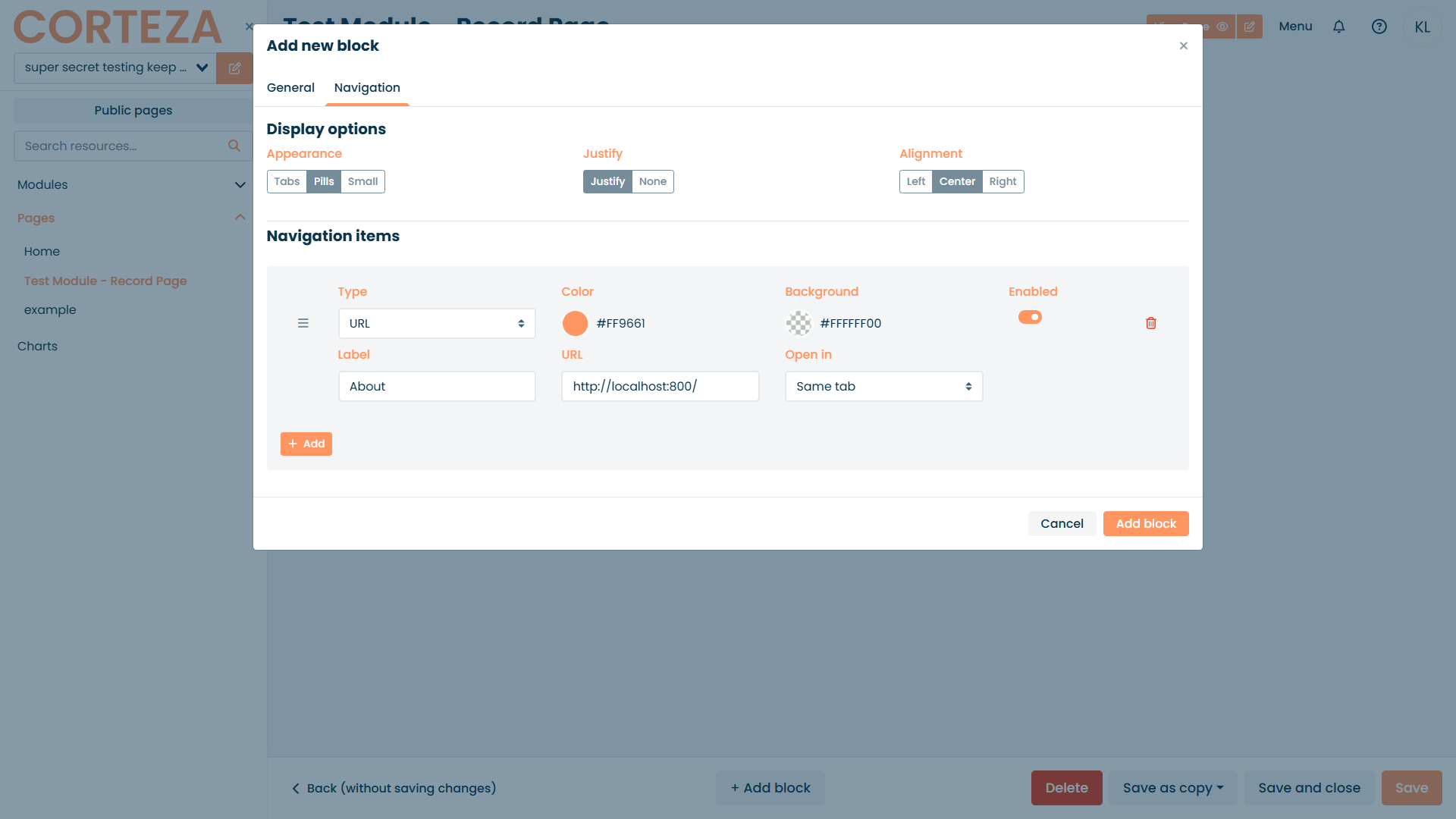The height and width of the screenshot is (819, 1456).
Task: Switch to the Navigation tab
Action: [367, 88]
